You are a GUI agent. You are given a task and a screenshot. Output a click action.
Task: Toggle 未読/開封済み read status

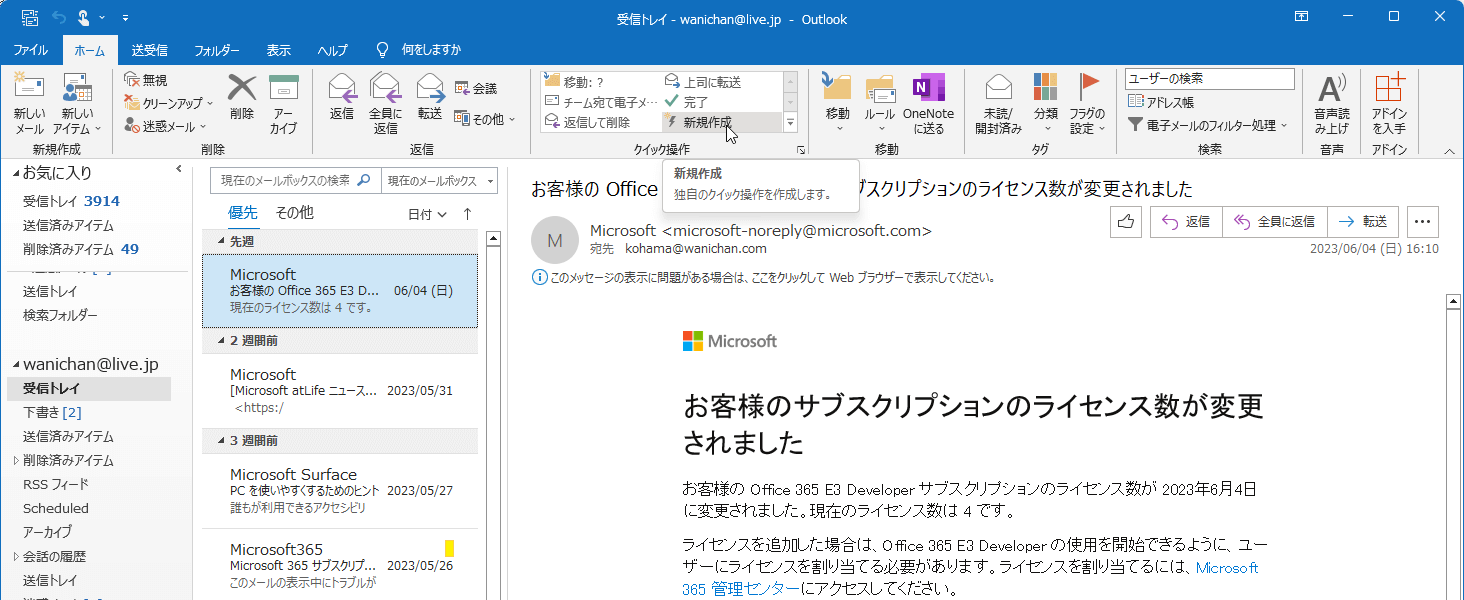pos(998,104)
